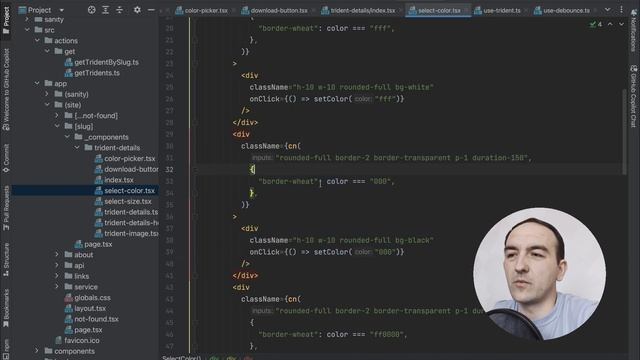The height and width of the screenshot is (360, 640).
Task: Open color-picker.tsx in project tree
Action: (125, 158)
